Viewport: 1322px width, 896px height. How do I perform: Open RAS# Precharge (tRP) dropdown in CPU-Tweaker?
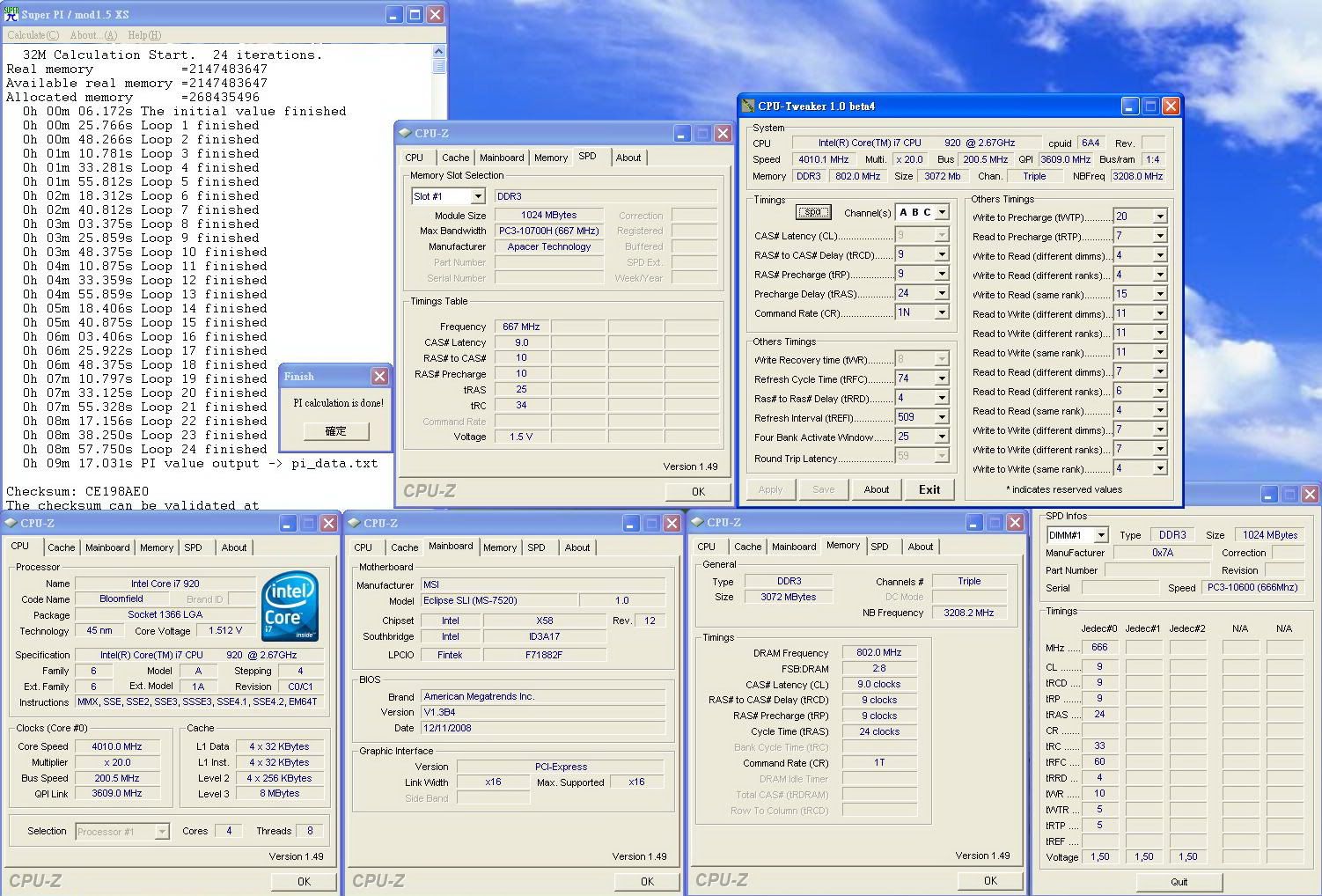[942, 274]
